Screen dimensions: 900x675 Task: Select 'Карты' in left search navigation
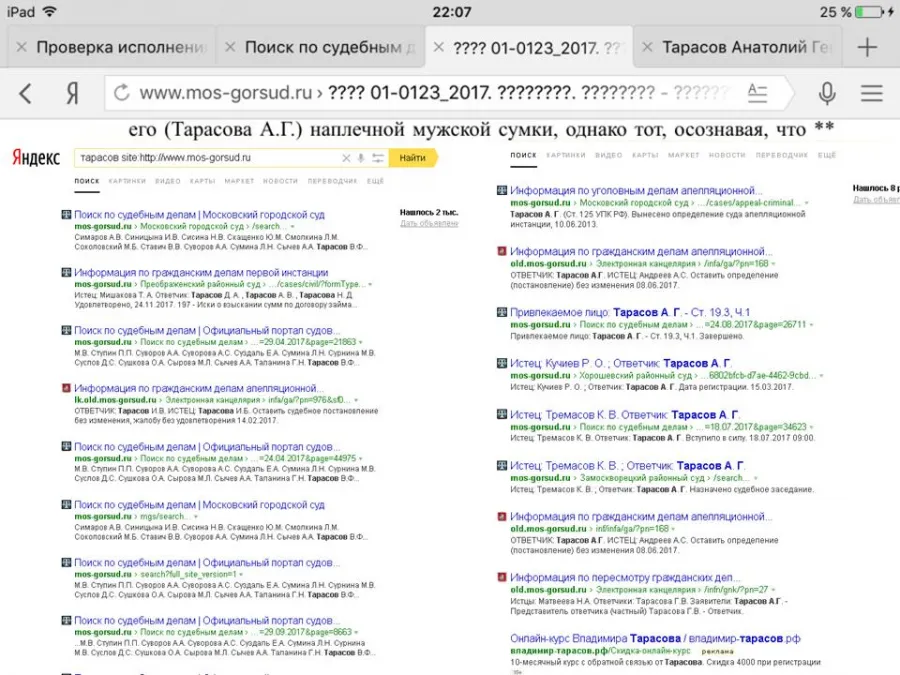202,181
